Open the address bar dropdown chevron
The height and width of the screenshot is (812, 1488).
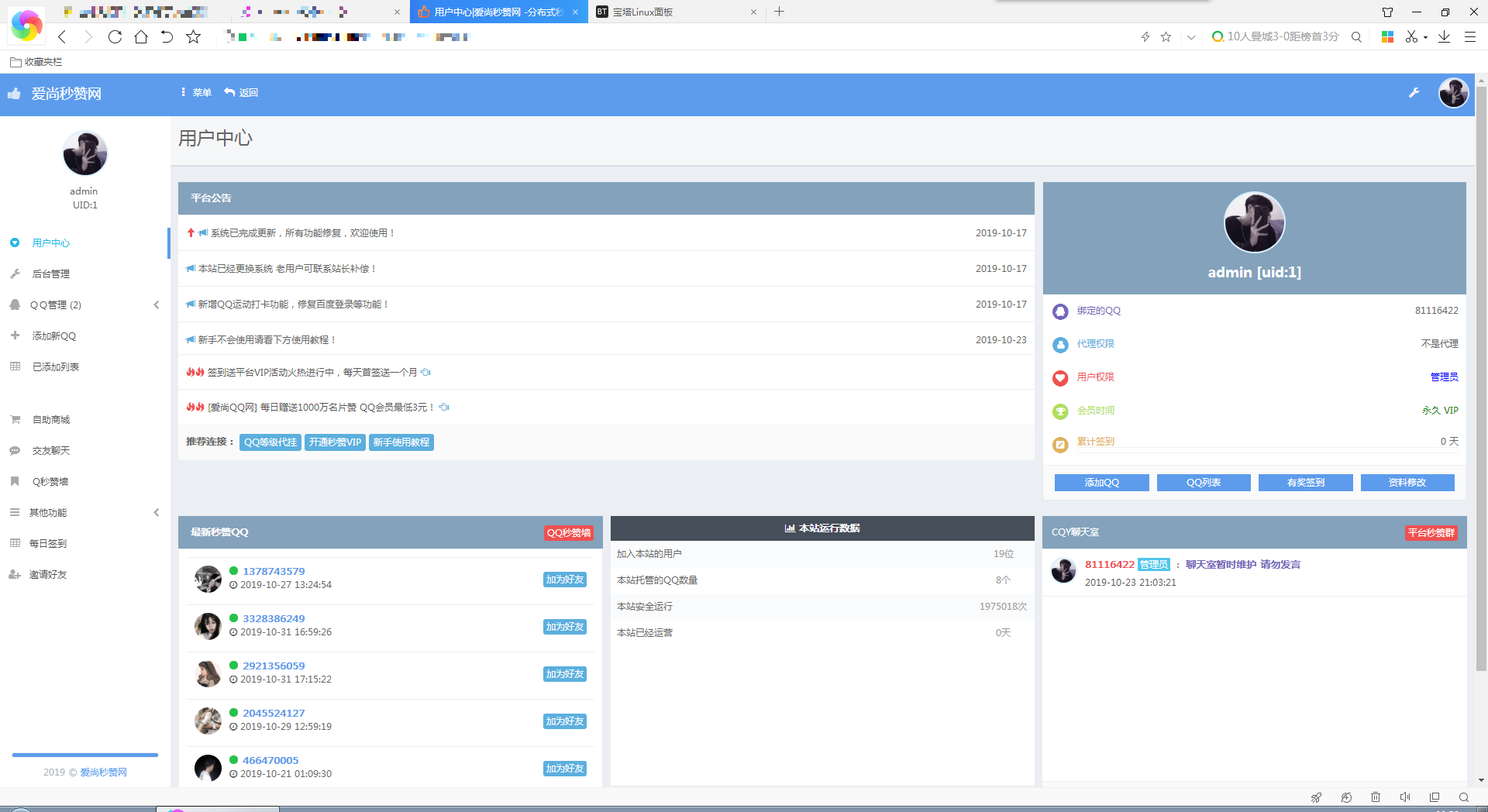(x=1191, y=36)
